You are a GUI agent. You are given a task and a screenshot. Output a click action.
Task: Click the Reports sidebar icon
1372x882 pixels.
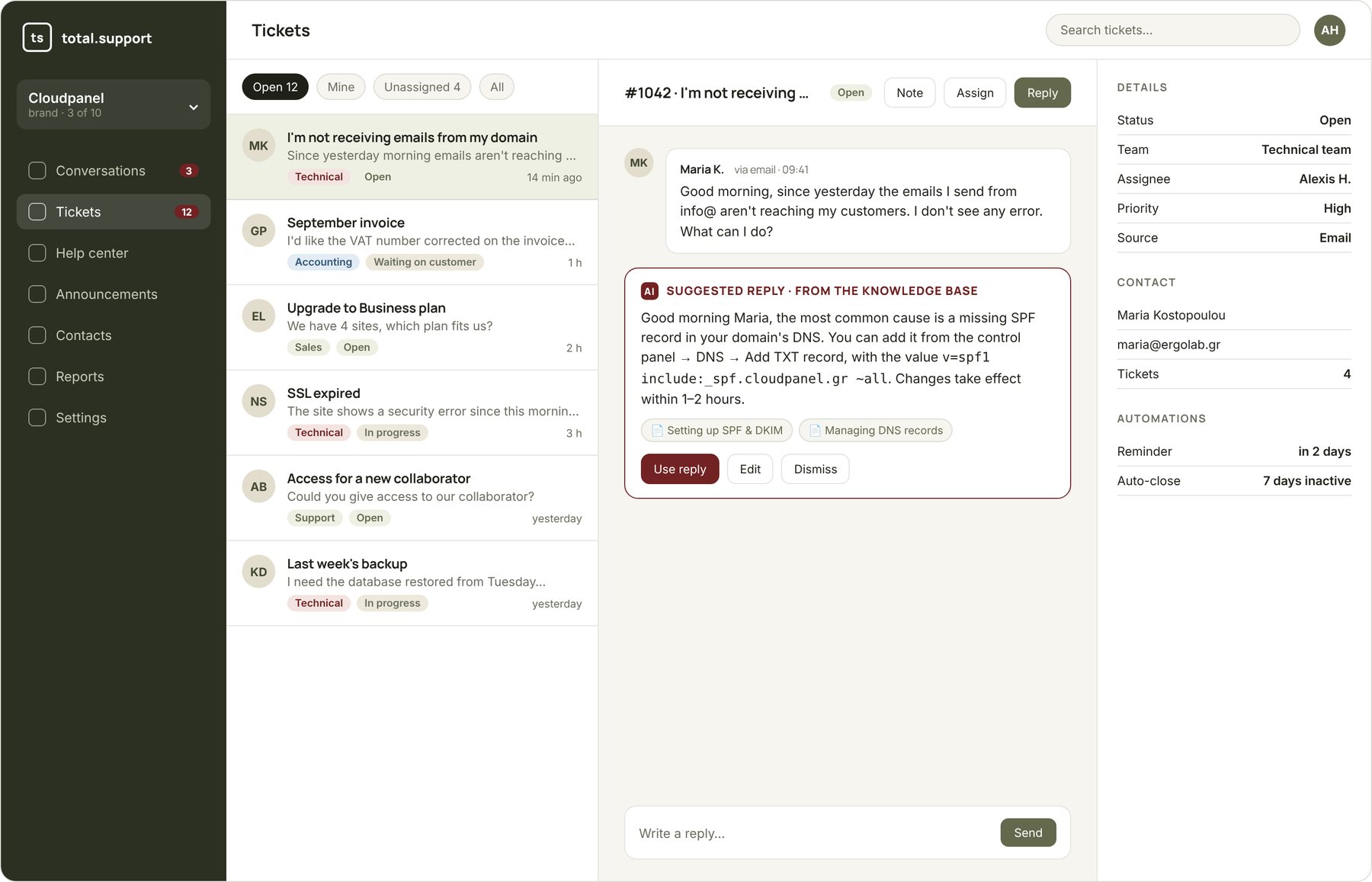(x=37, y=377)
